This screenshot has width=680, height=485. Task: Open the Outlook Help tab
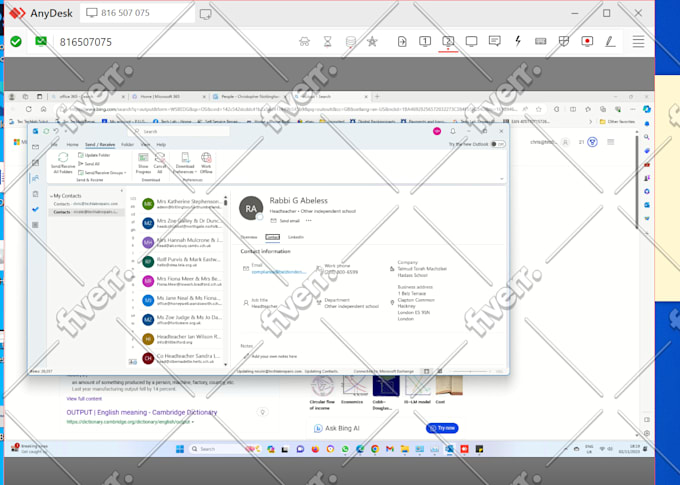(x=161, y=144)
